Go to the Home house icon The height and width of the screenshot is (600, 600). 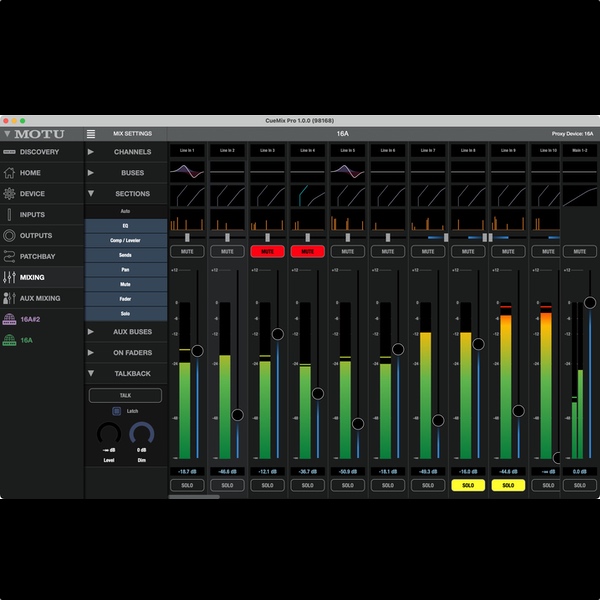(x=9, y=173)
